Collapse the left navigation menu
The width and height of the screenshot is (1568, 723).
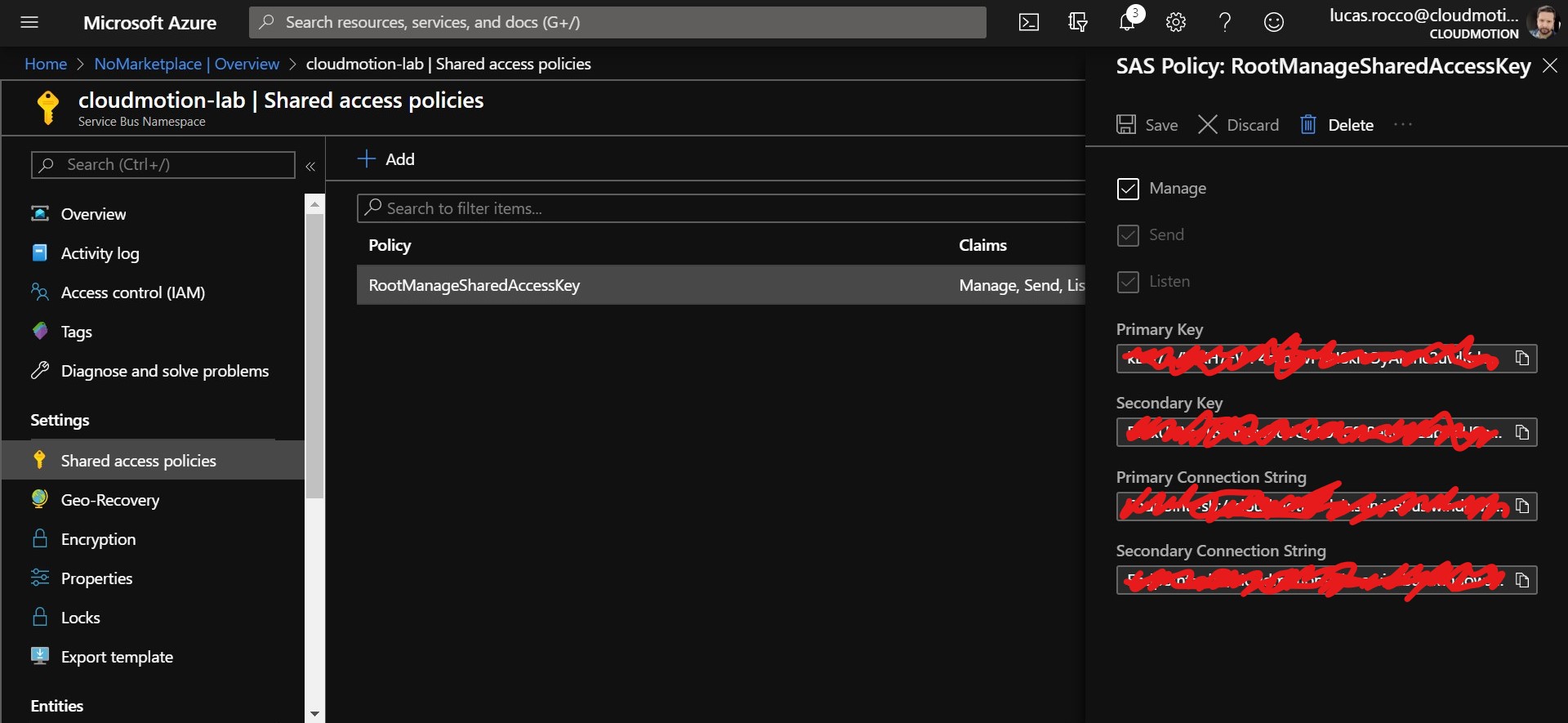coord(310,166)
